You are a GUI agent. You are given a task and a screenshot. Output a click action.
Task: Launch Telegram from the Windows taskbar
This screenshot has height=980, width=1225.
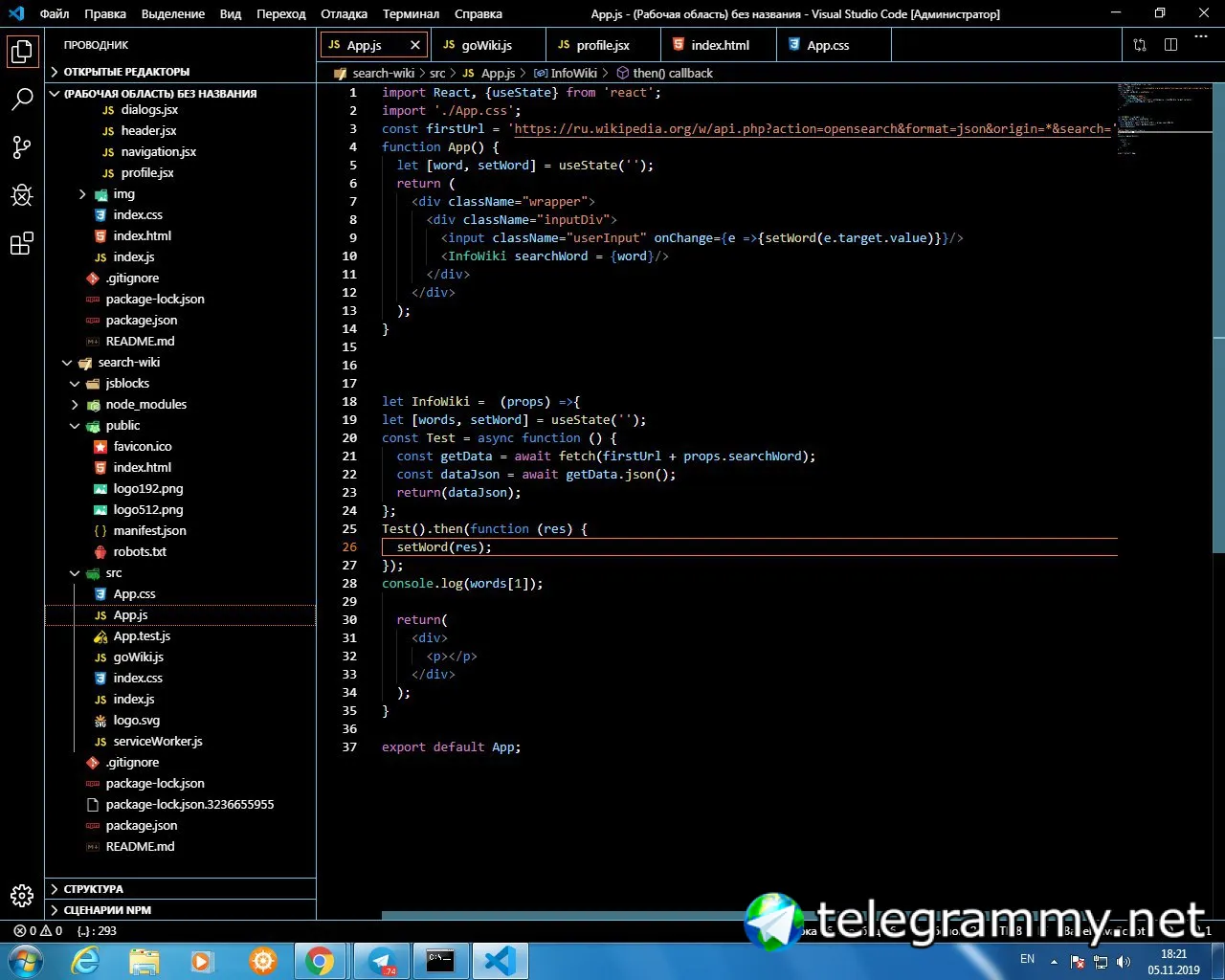[381, 960]
